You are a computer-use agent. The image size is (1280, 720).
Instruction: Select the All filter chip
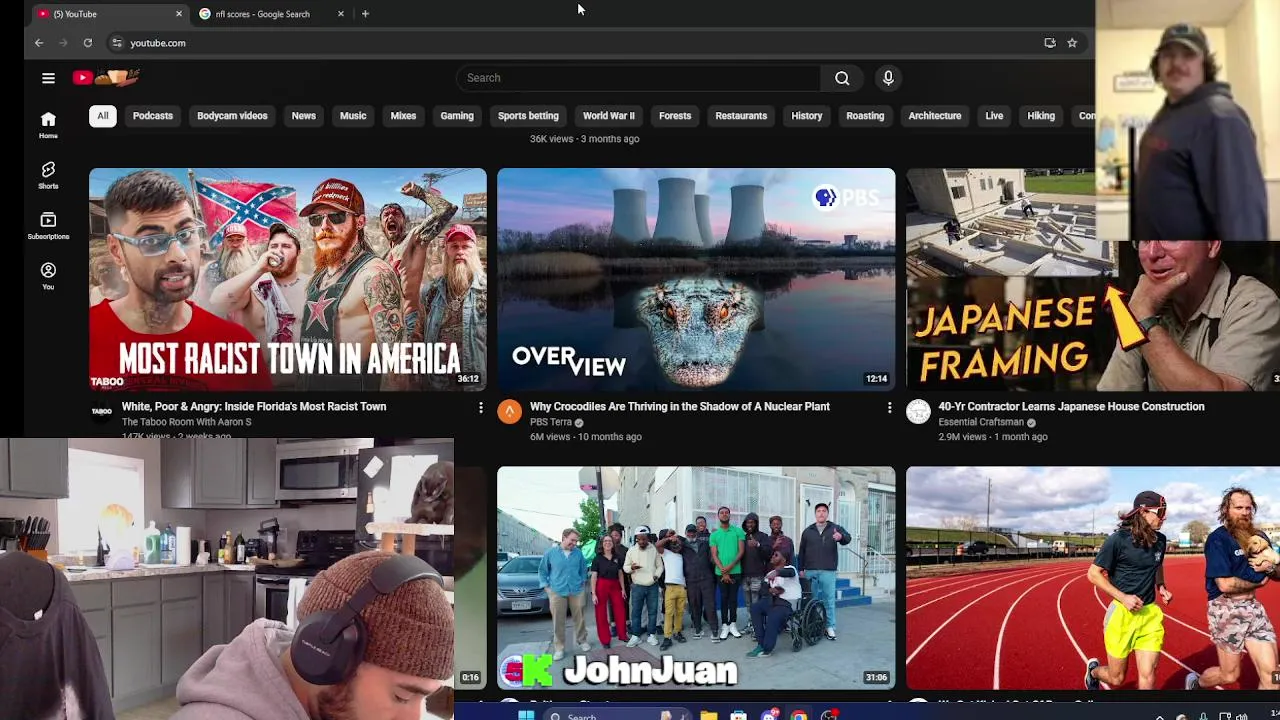(102, 116)
